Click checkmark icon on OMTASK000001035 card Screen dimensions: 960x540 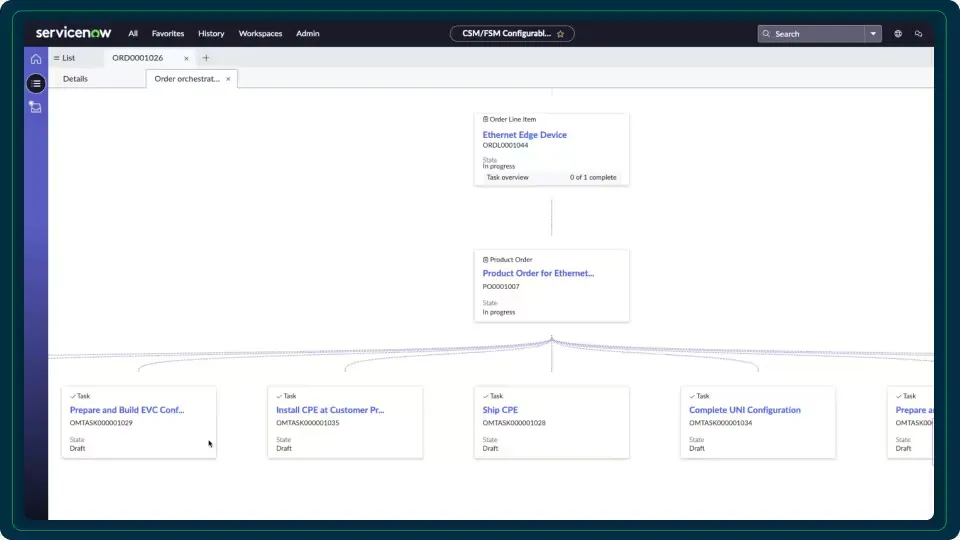pos(279,396)
